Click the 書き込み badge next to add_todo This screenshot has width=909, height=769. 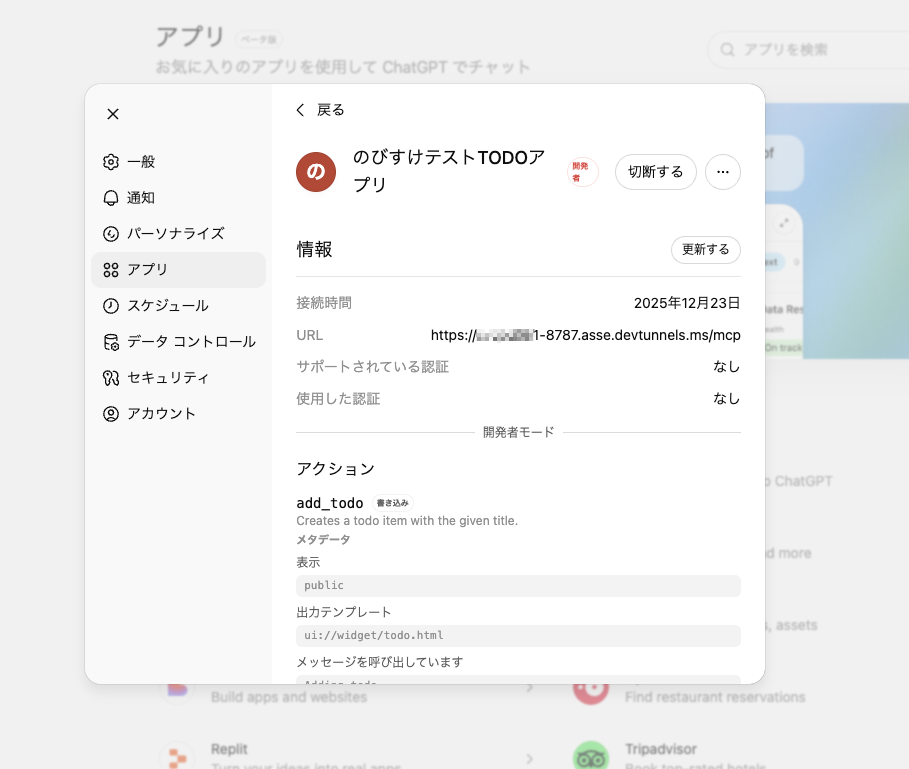(393, 503)
